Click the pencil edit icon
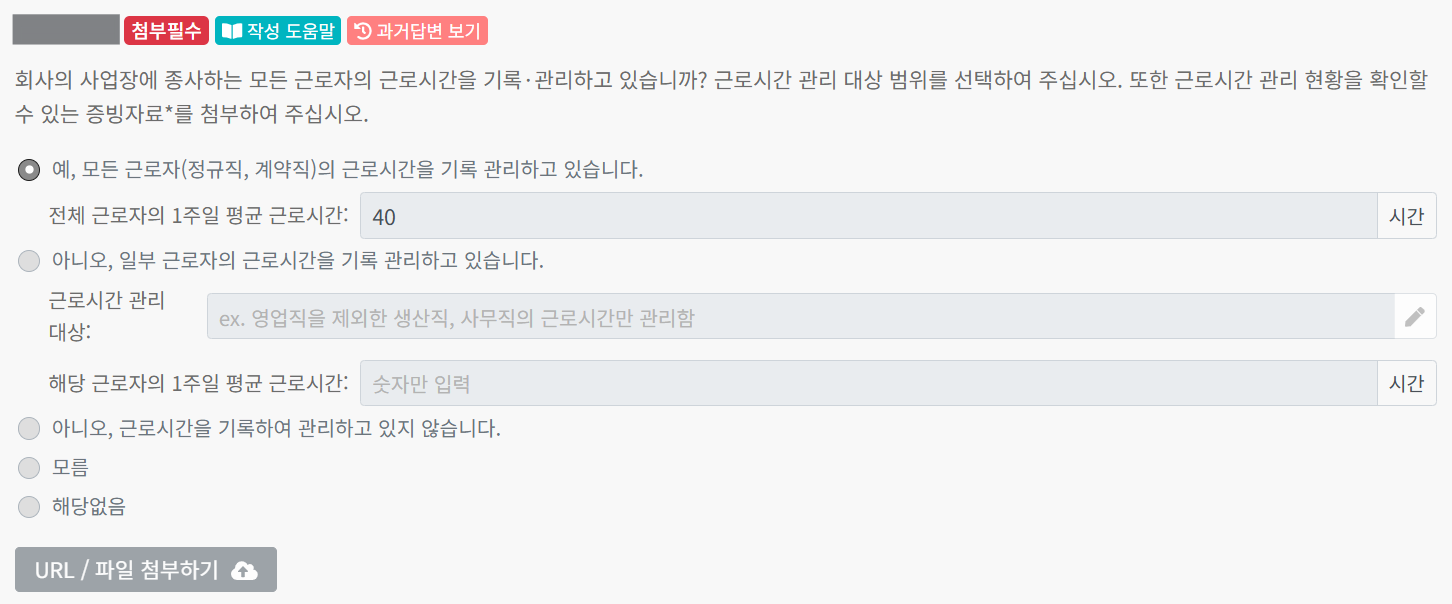 pos(1414,317)
